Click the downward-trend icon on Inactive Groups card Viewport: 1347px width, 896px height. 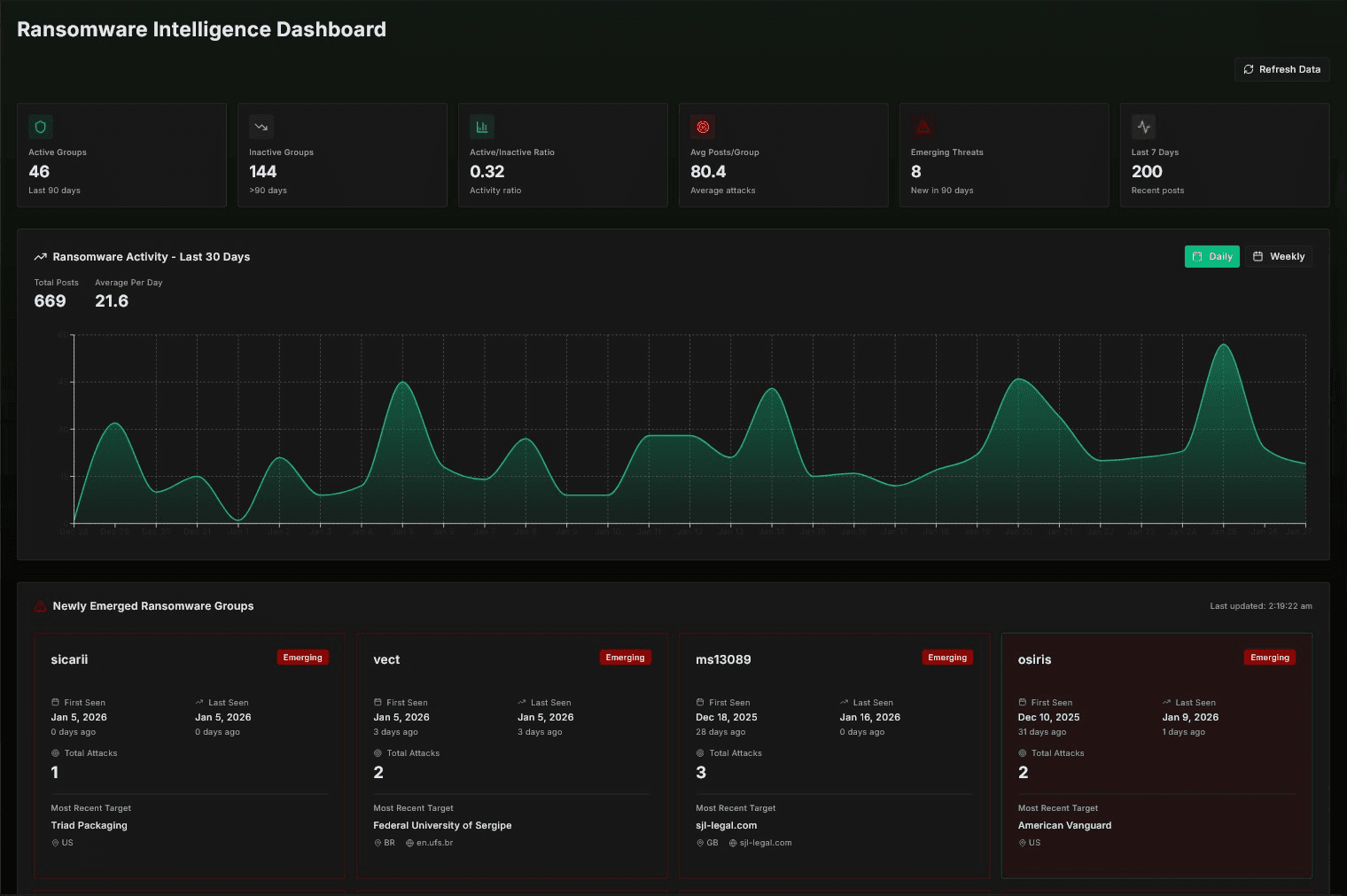[x=261, y=127]
